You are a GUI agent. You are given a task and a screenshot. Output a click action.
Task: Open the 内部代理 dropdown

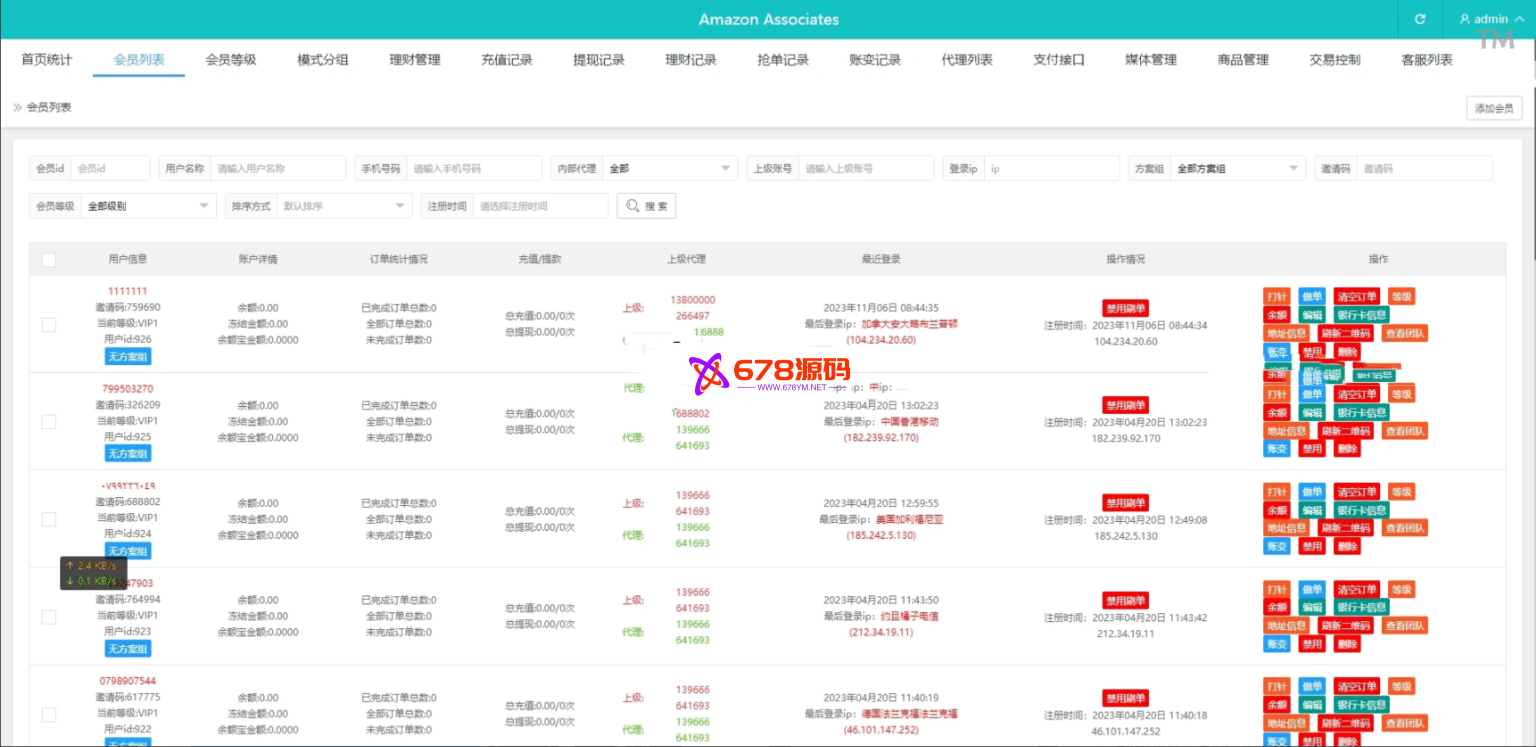pos(670,169)
